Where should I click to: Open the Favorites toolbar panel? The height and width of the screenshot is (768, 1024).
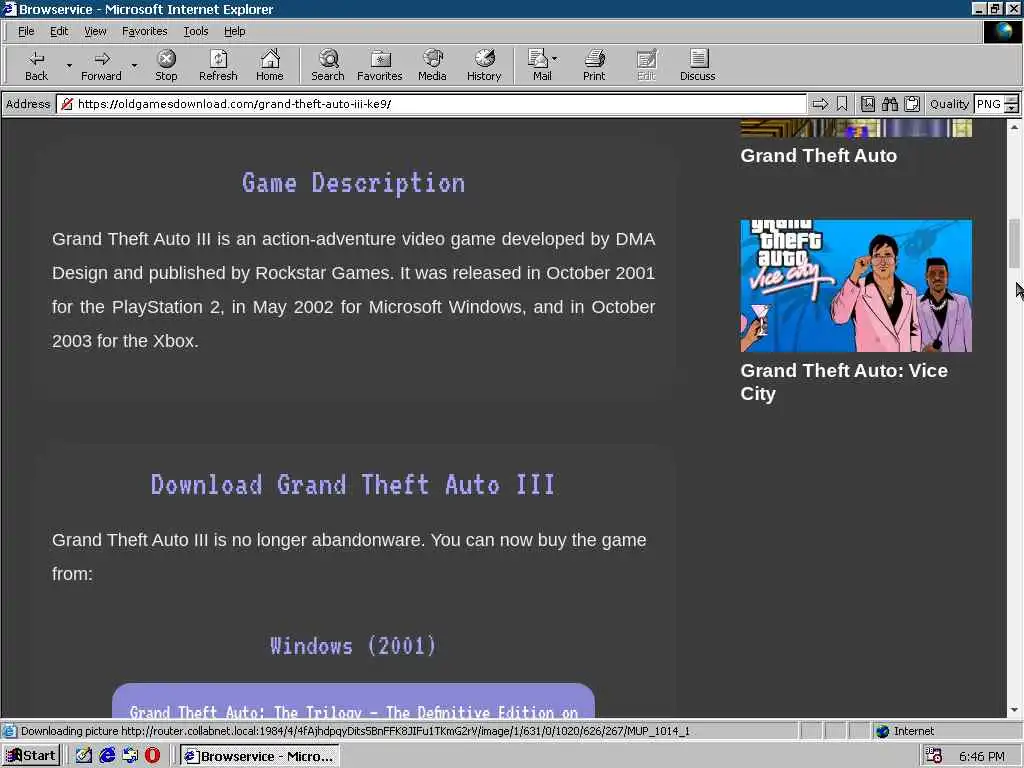tap(379, 66)
